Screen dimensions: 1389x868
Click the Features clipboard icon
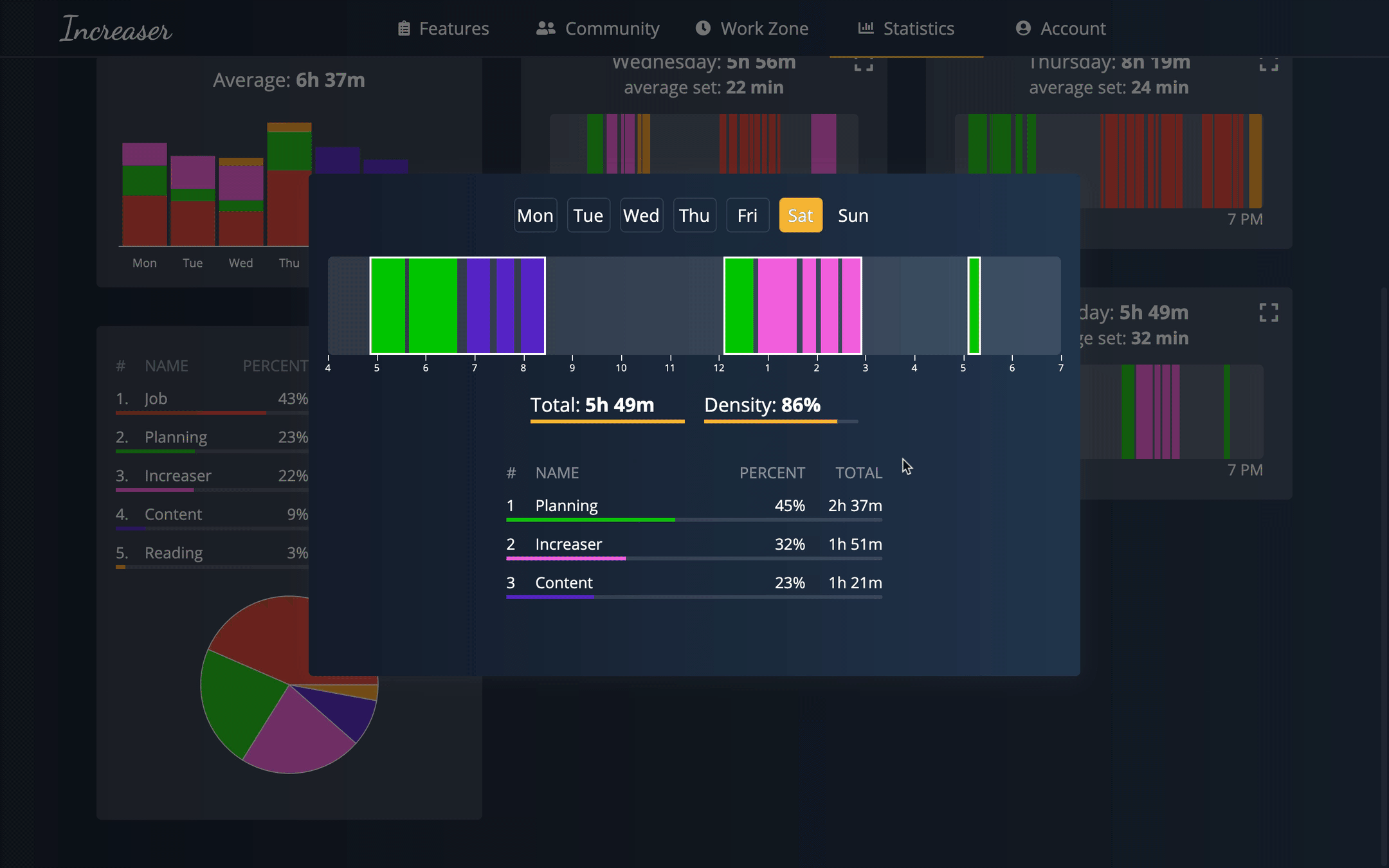point(404,28)
